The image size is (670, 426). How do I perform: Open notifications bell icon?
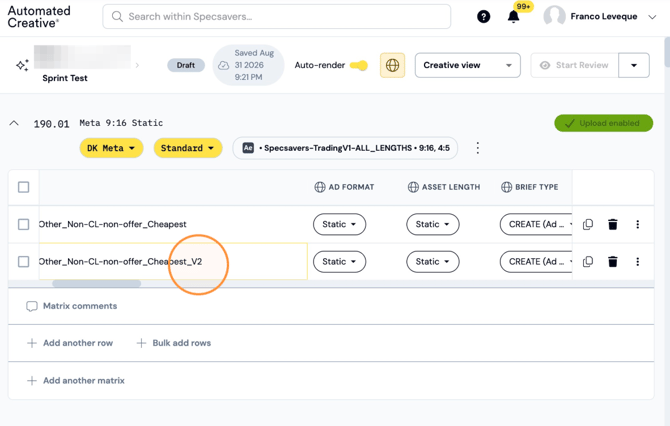coord(513,17)
